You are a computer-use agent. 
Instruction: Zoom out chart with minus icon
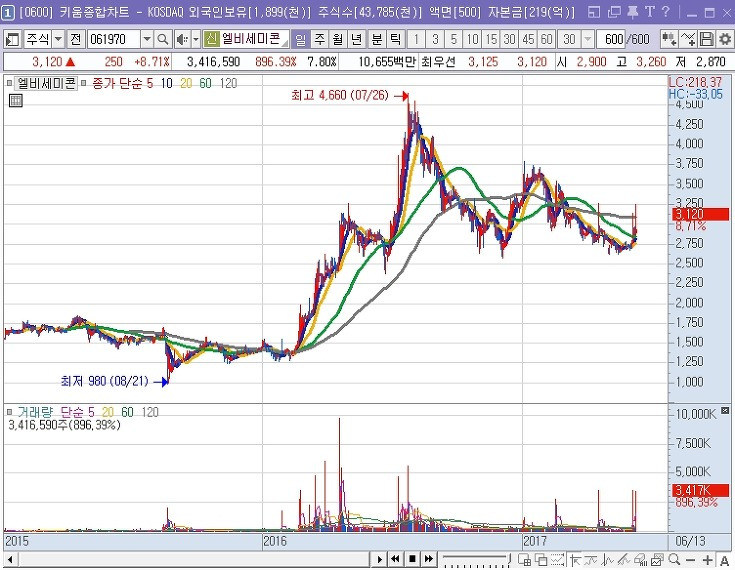690,560
